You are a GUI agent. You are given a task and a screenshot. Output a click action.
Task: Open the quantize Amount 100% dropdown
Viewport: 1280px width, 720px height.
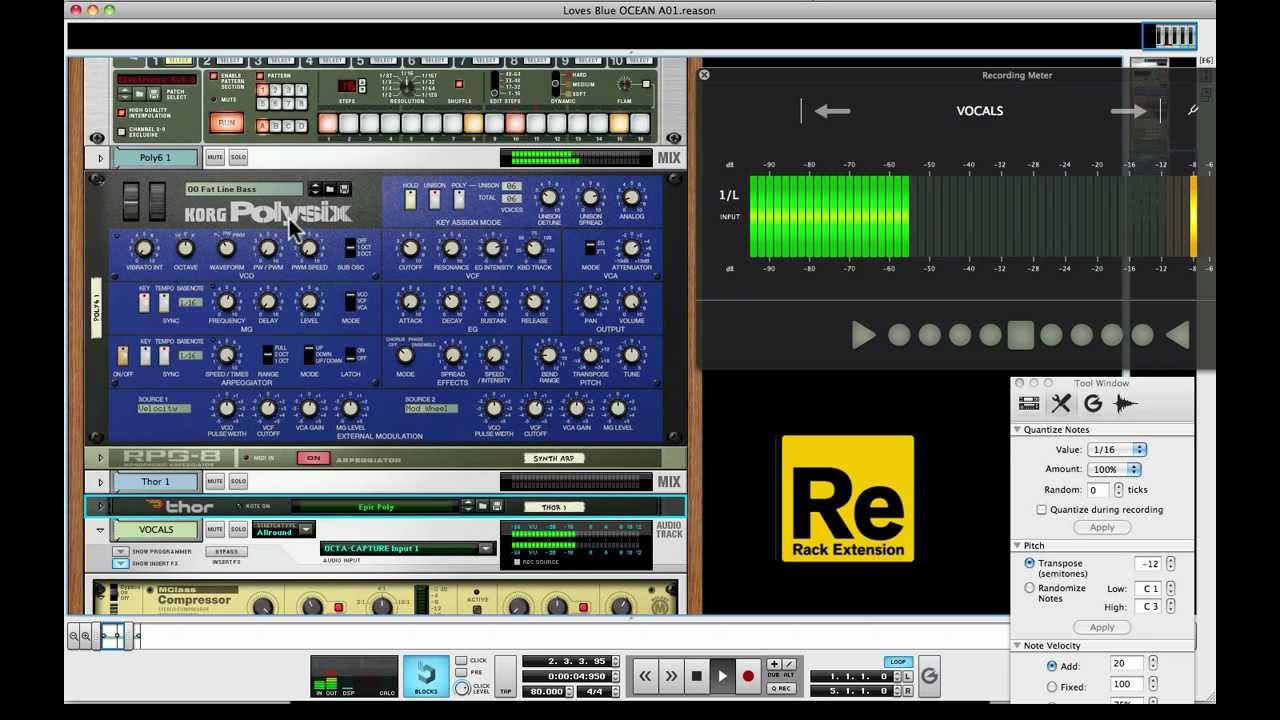(1114, 469)
